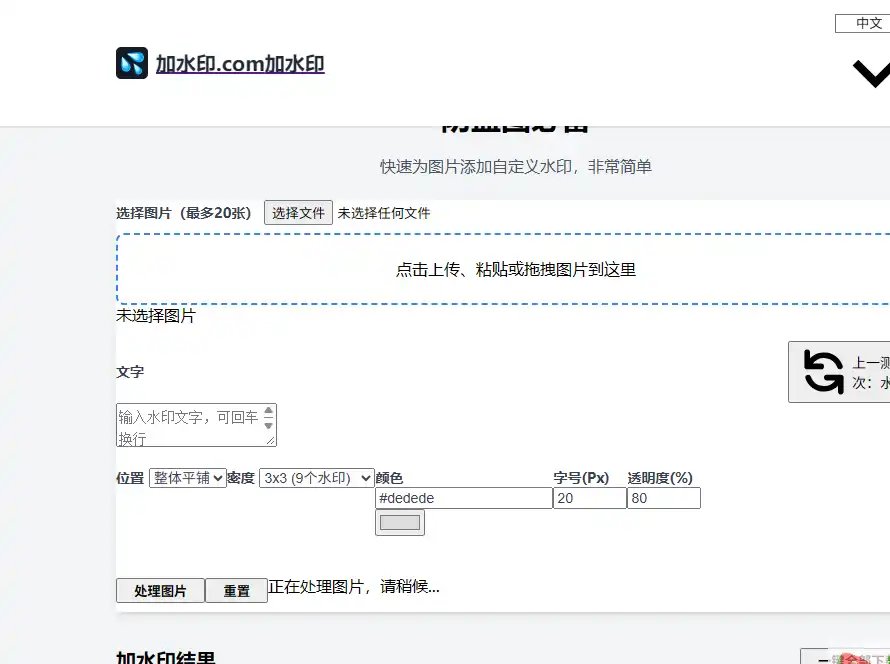Click the dashed upload drop zone
This screenshot has width=890, height=664.
[x=503, y=269]
